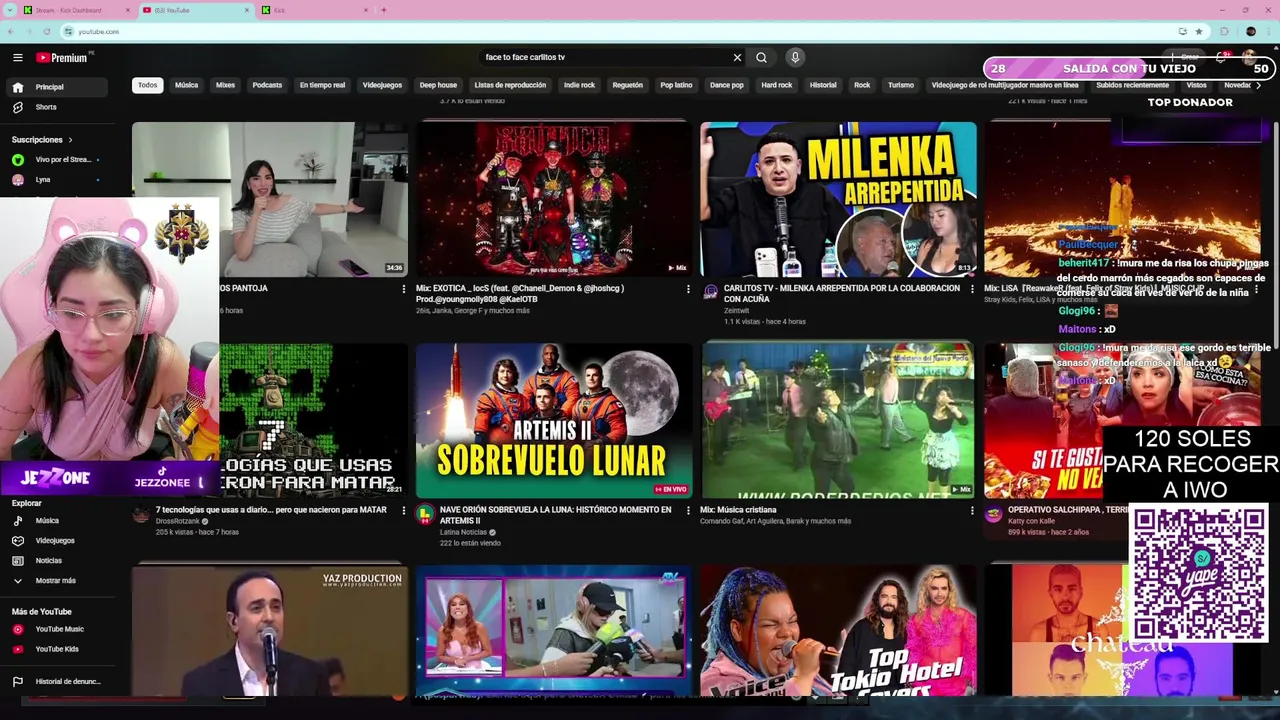Open the notifications bell

point(1221,58)
